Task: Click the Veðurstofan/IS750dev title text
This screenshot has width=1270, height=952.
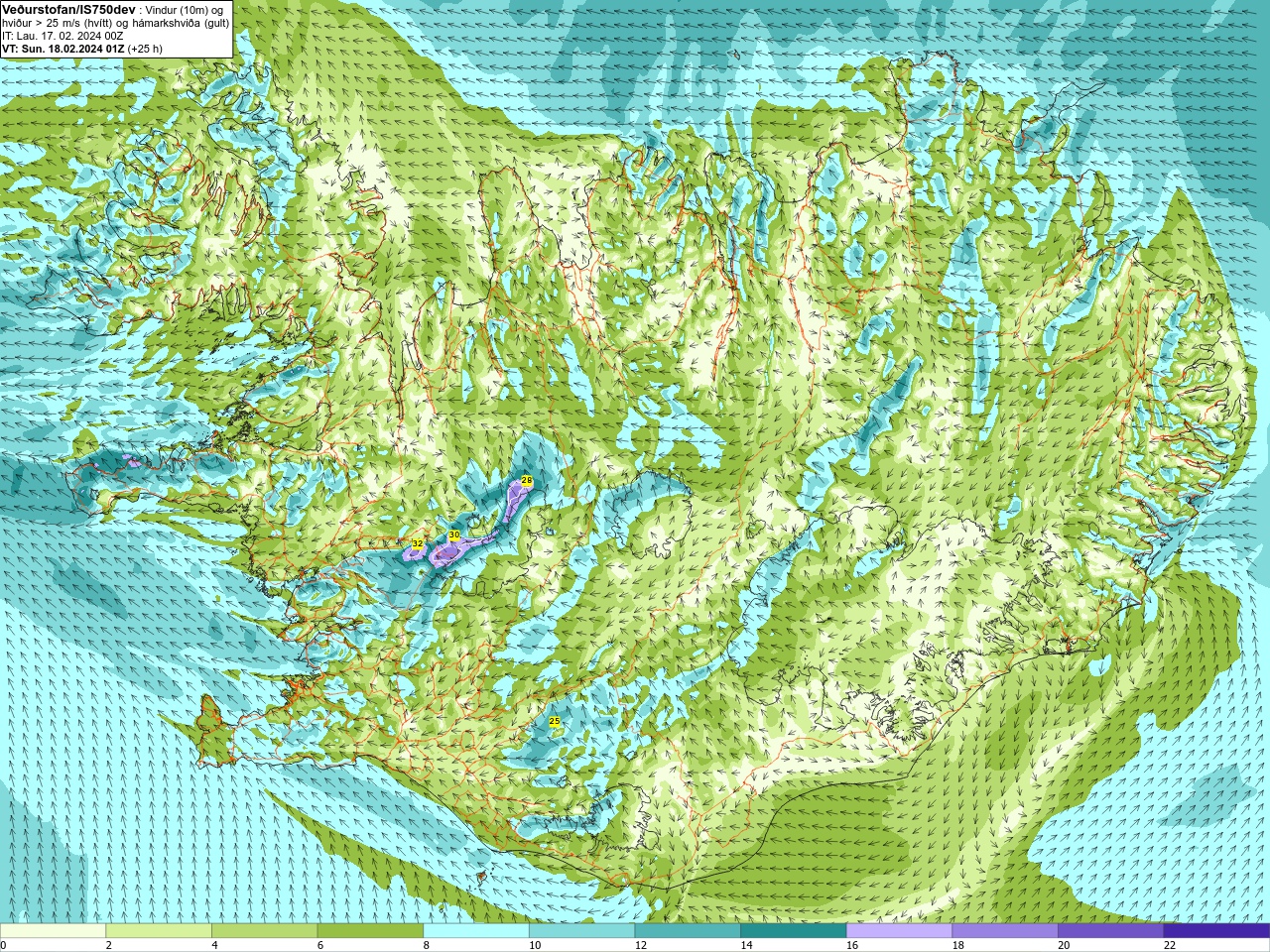Action: (68, 9)
